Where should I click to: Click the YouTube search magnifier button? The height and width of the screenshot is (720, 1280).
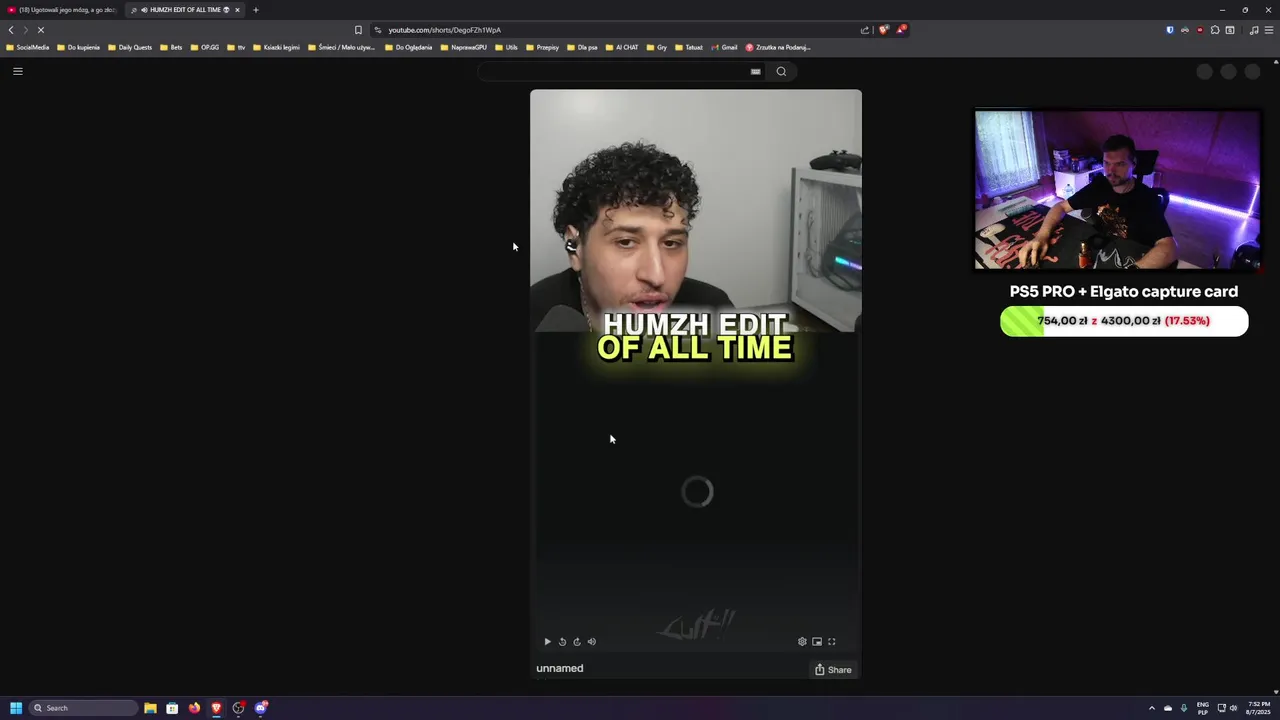coord(781,71)
